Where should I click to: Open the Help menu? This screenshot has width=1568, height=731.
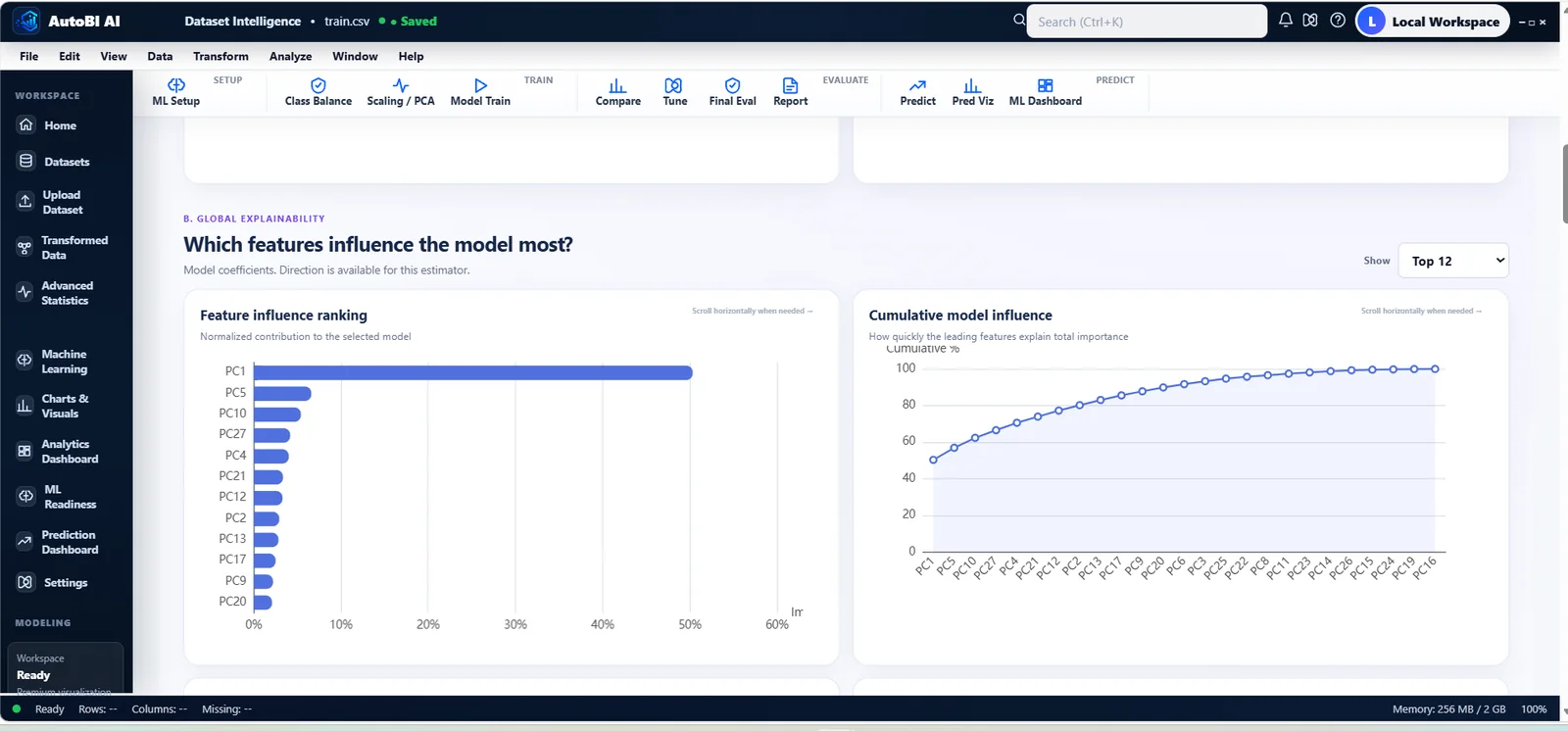coord(412,57)
